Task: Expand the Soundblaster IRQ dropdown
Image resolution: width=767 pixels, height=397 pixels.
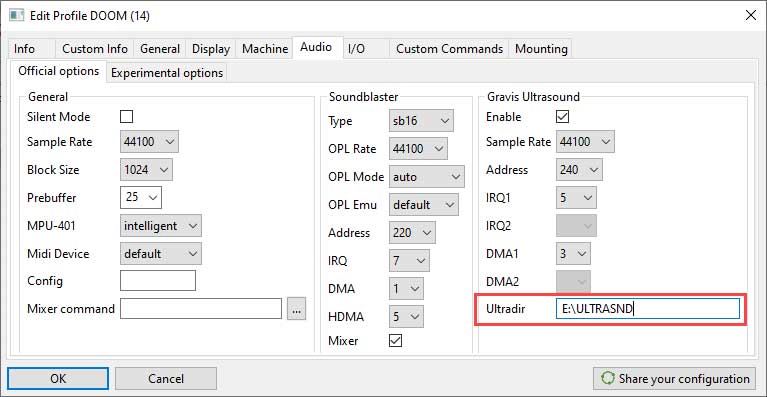Action: 409,261
